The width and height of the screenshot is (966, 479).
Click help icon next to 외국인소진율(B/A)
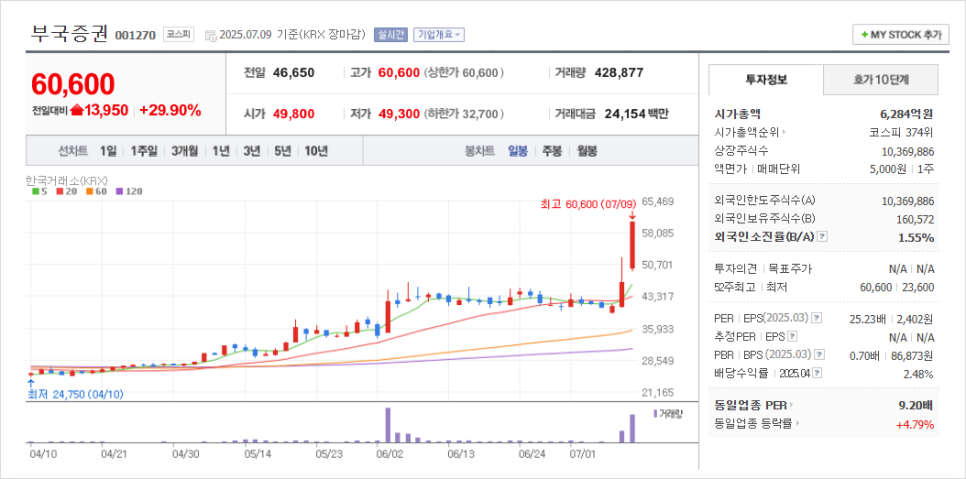(822, 236)
